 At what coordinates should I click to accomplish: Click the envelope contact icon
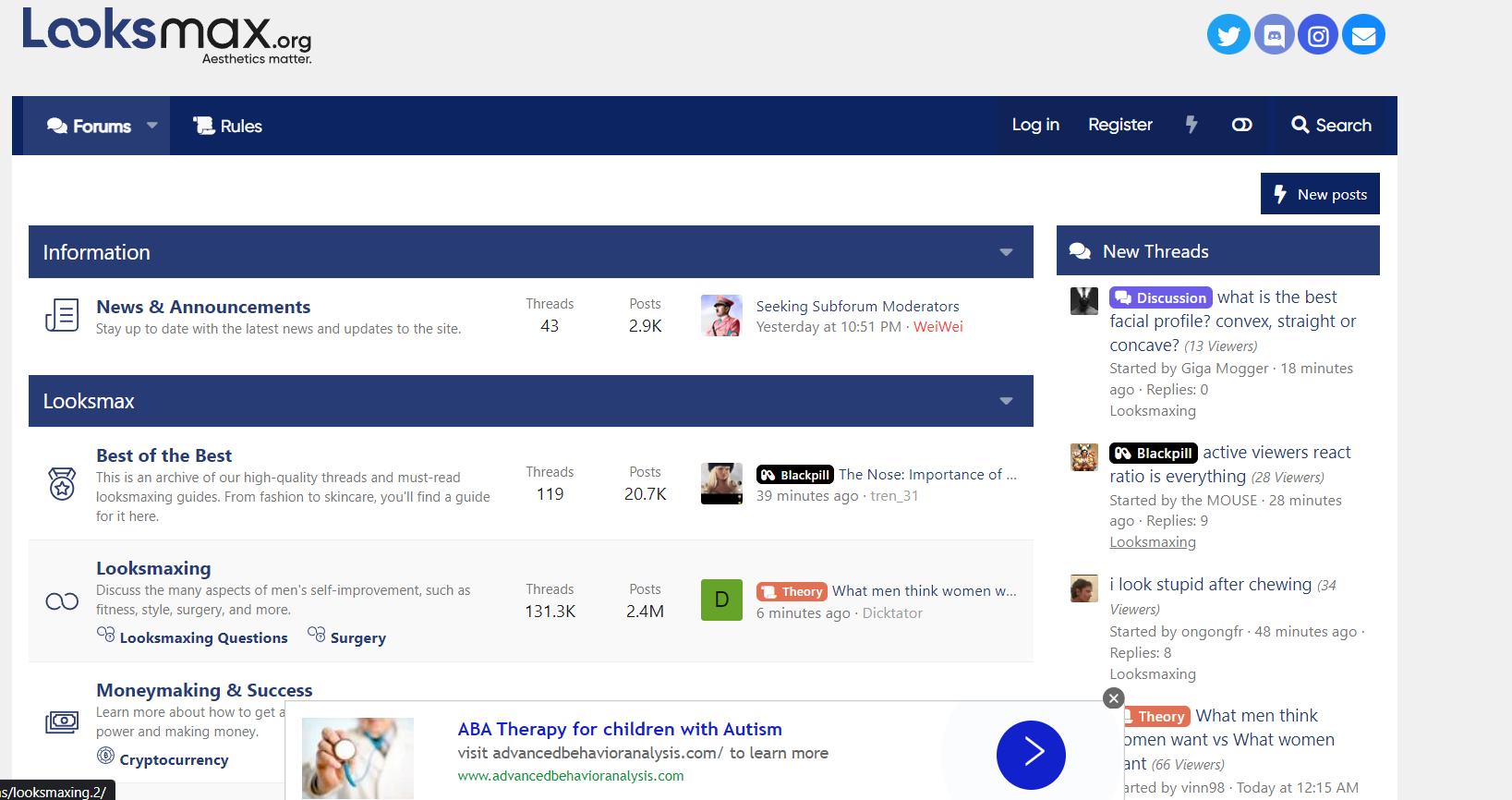coord(1363,35)
